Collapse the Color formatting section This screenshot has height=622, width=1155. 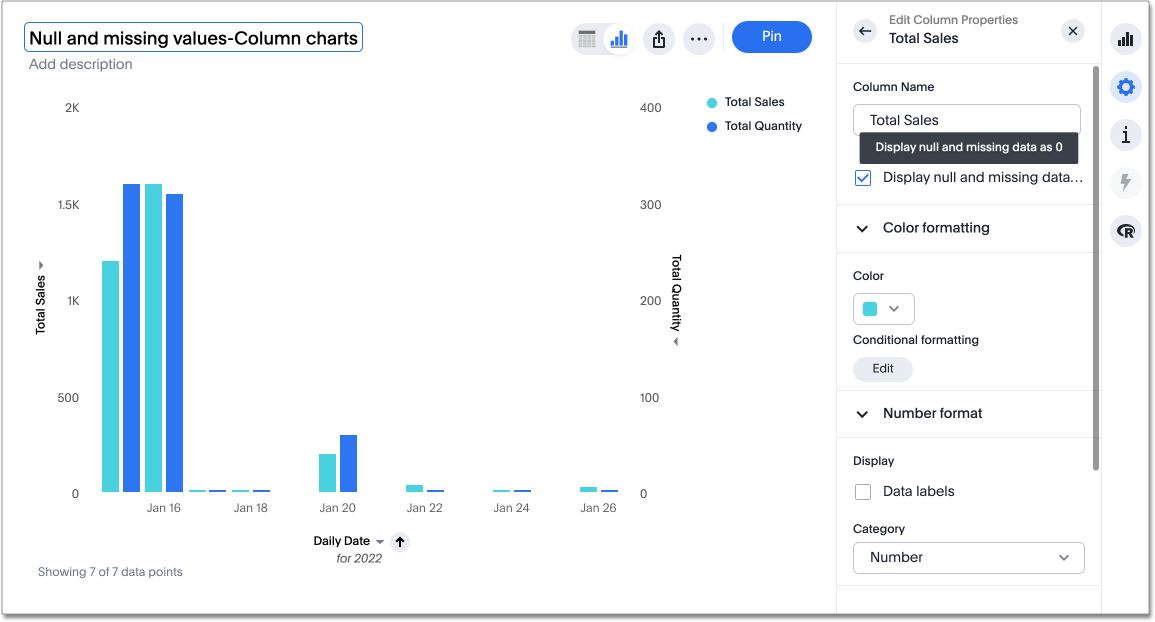coord(862,228)
